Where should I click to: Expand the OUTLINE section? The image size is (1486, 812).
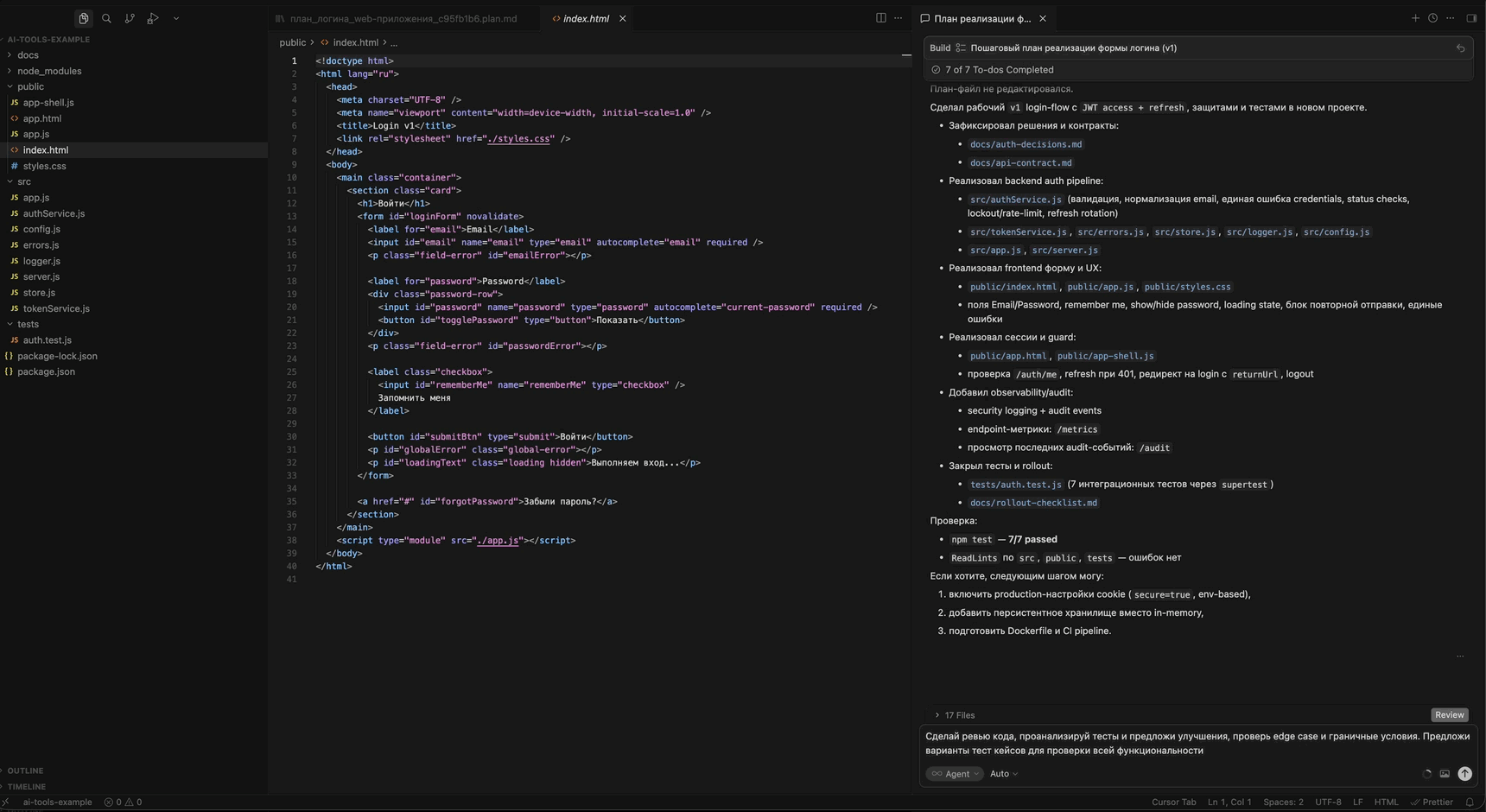pos(25,771)
